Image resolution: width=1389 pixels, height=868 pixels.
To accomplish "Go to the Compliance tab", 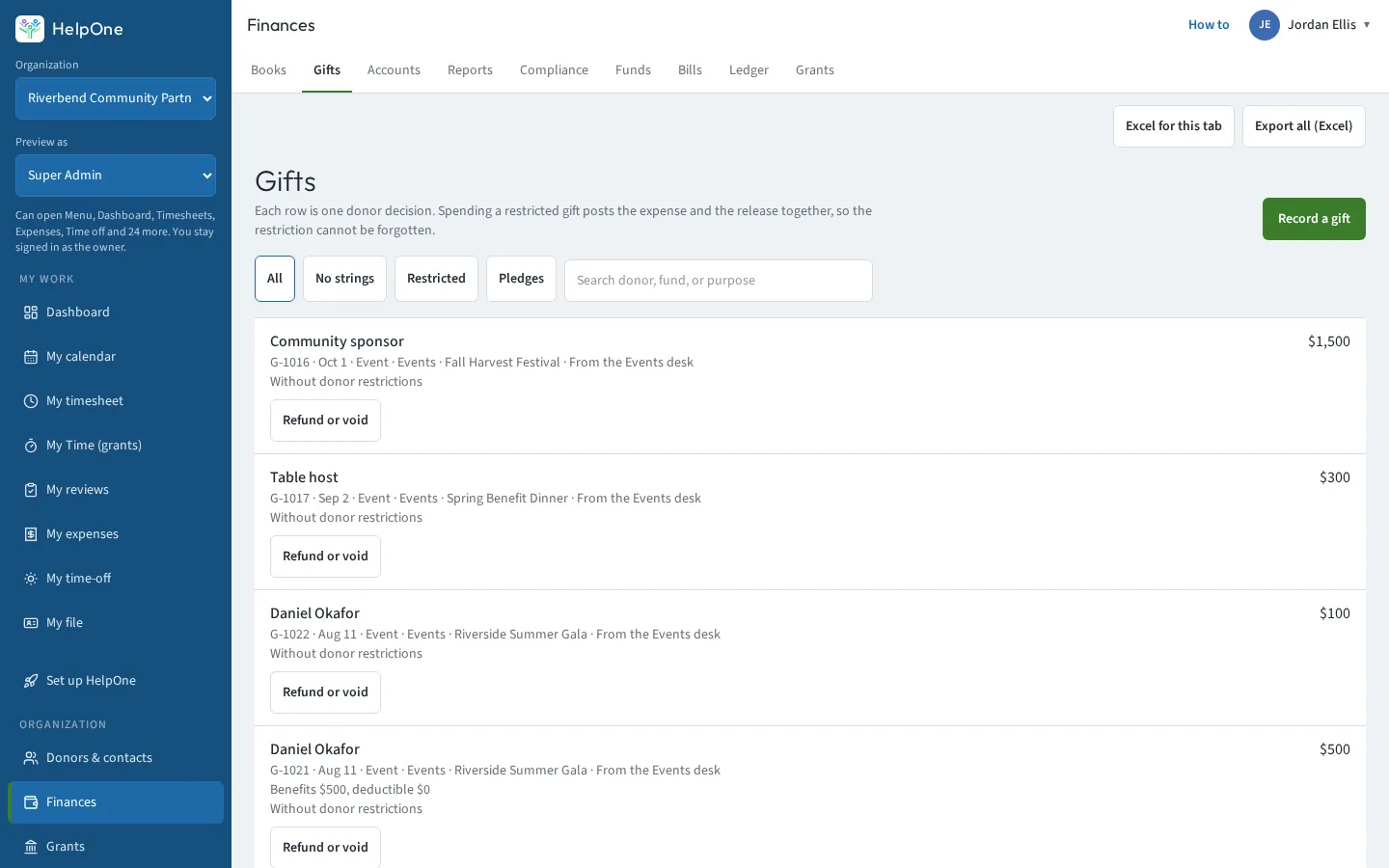I will click(x=554, y=70).
